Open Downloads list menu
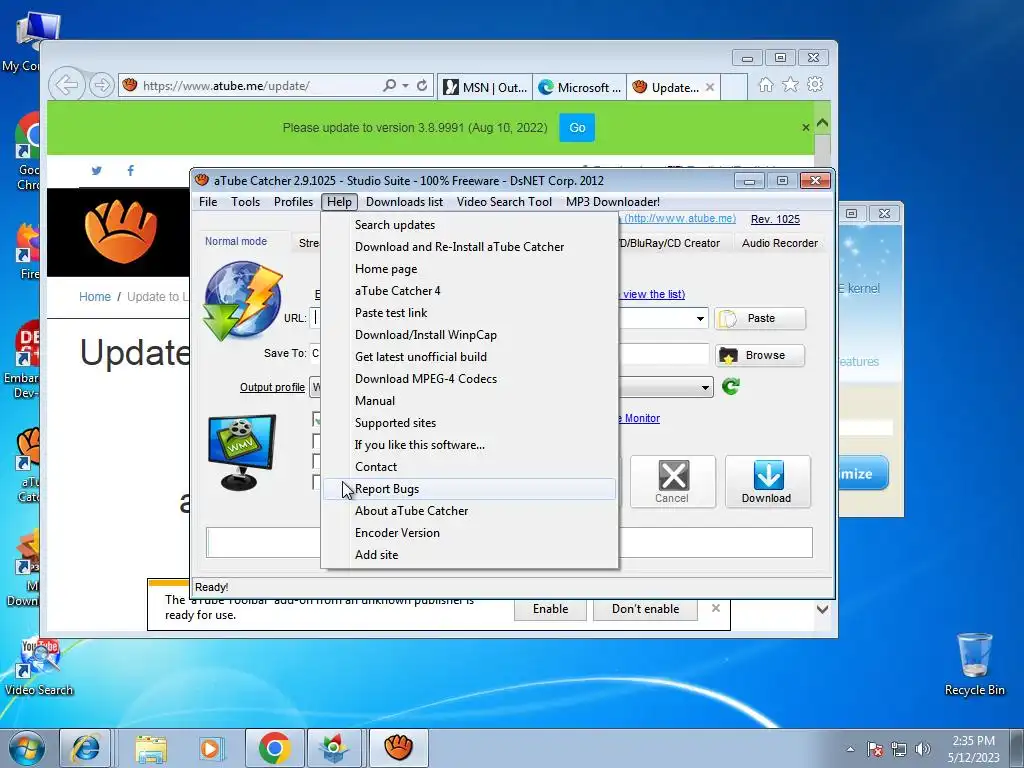This screenshot has width=1024, height=768. [x=404, y=202]
